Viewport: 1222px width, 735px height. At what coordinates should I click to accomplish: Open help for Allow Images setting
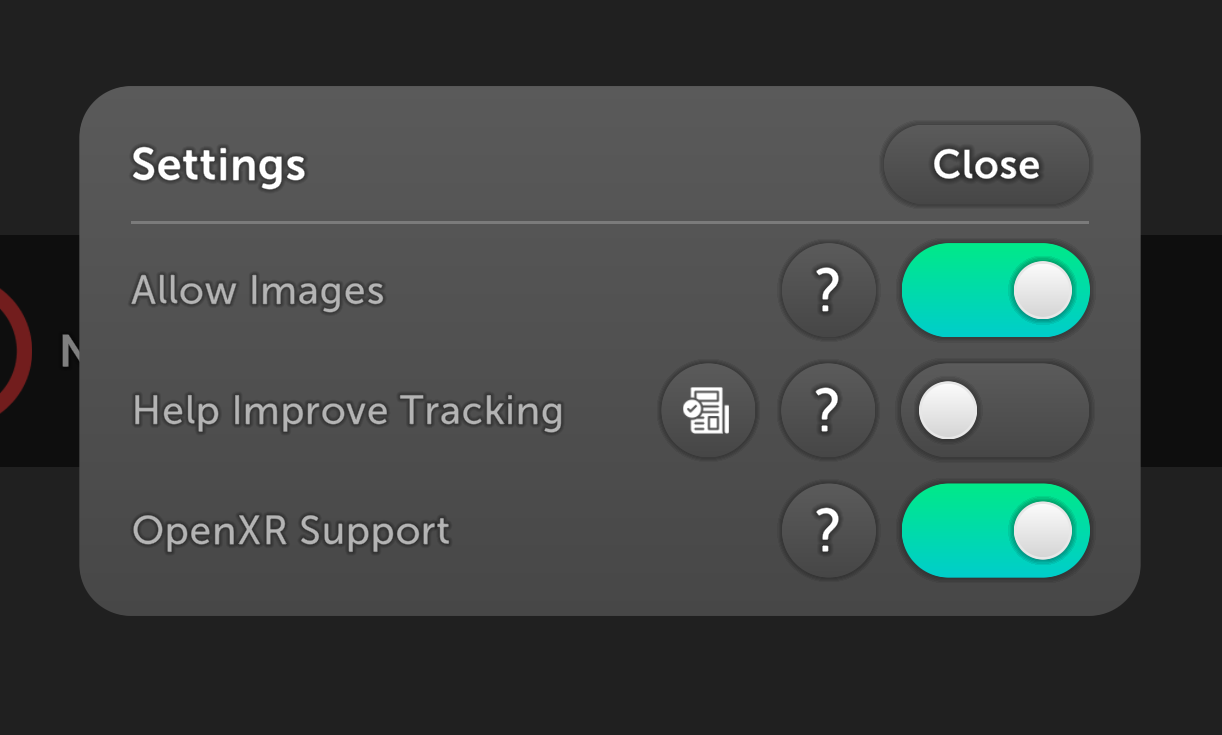point(828,291)
